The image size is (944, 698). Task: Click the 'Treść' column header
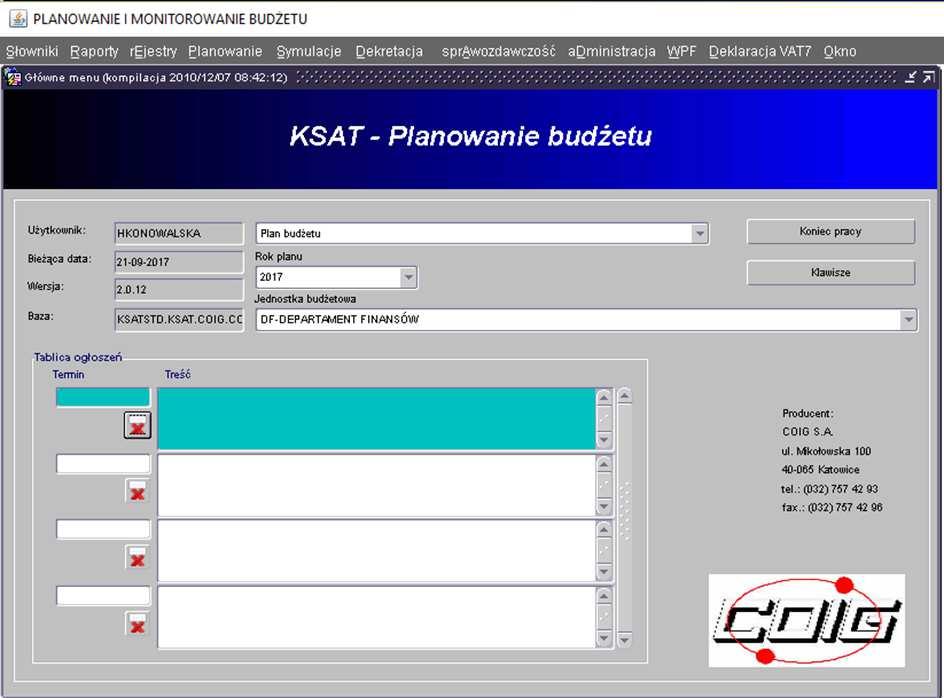pos(178,375)
